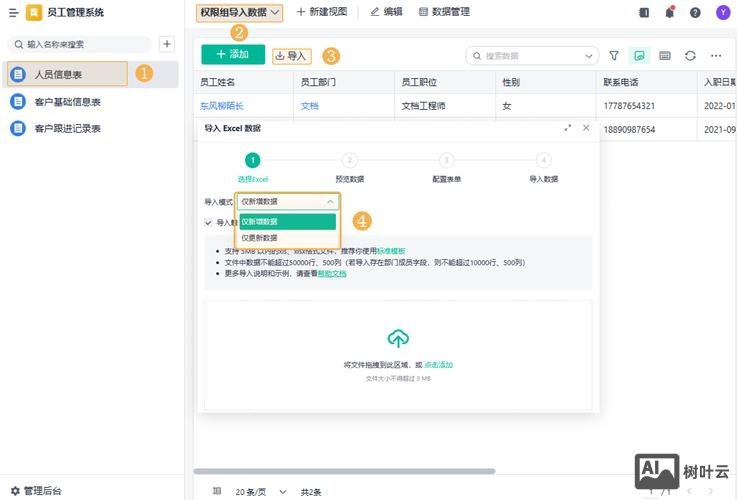Open 管理后台 settings via the gear icon
This screenshot has width=737, height=500.
15,491
